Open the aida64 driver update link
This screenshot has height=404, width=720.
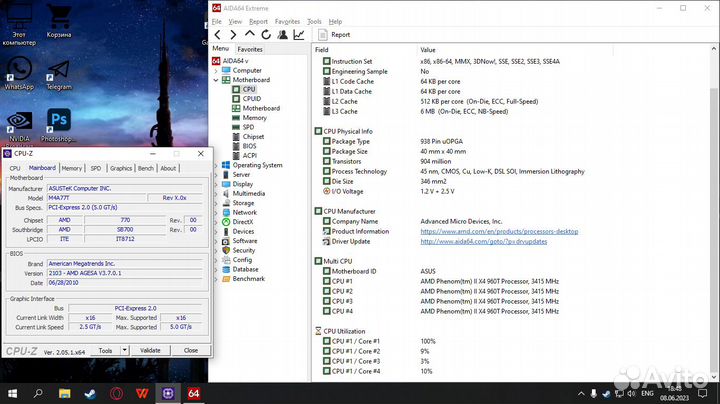coord(484,241)
